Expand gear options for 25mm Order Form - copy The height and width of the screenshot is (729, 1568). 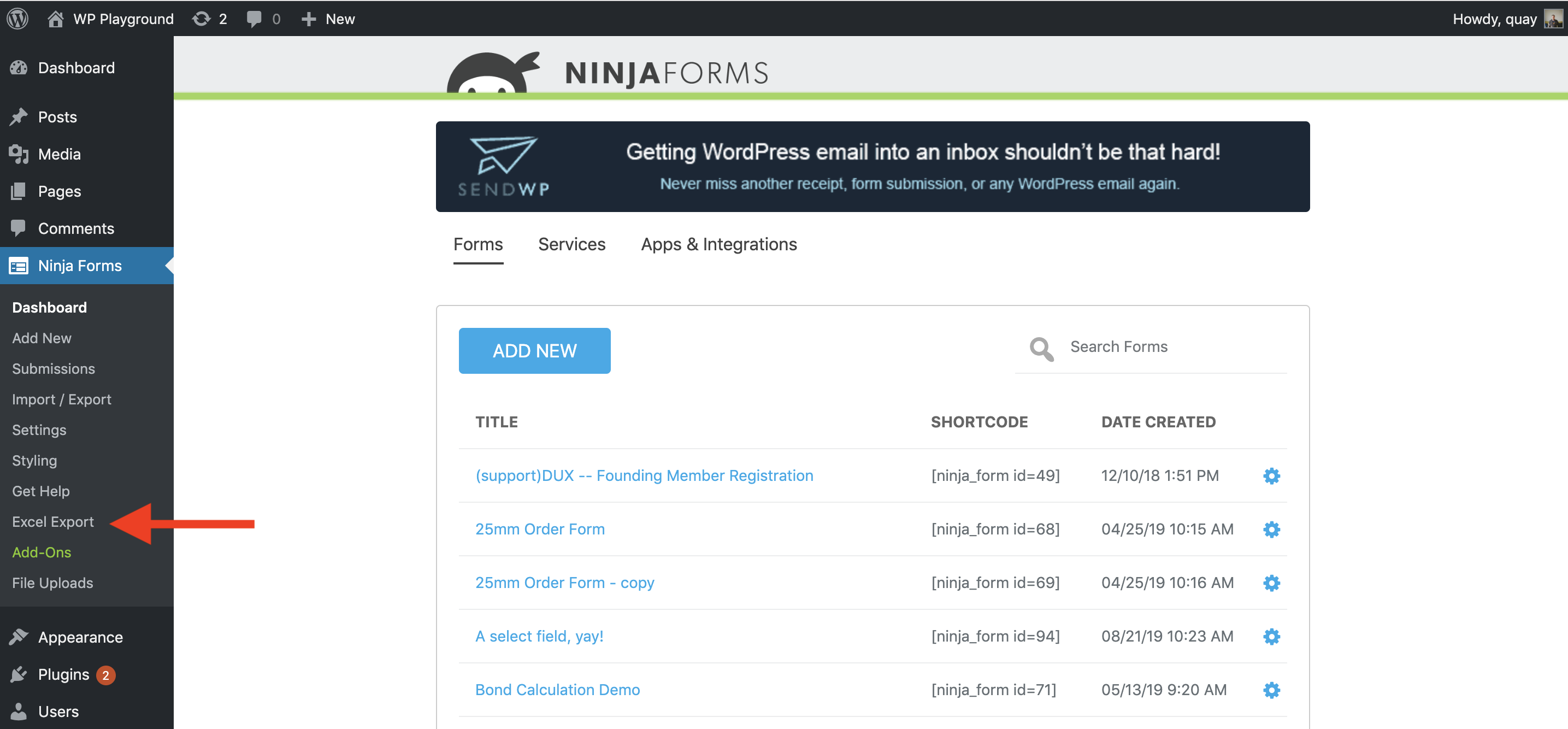1271,583
